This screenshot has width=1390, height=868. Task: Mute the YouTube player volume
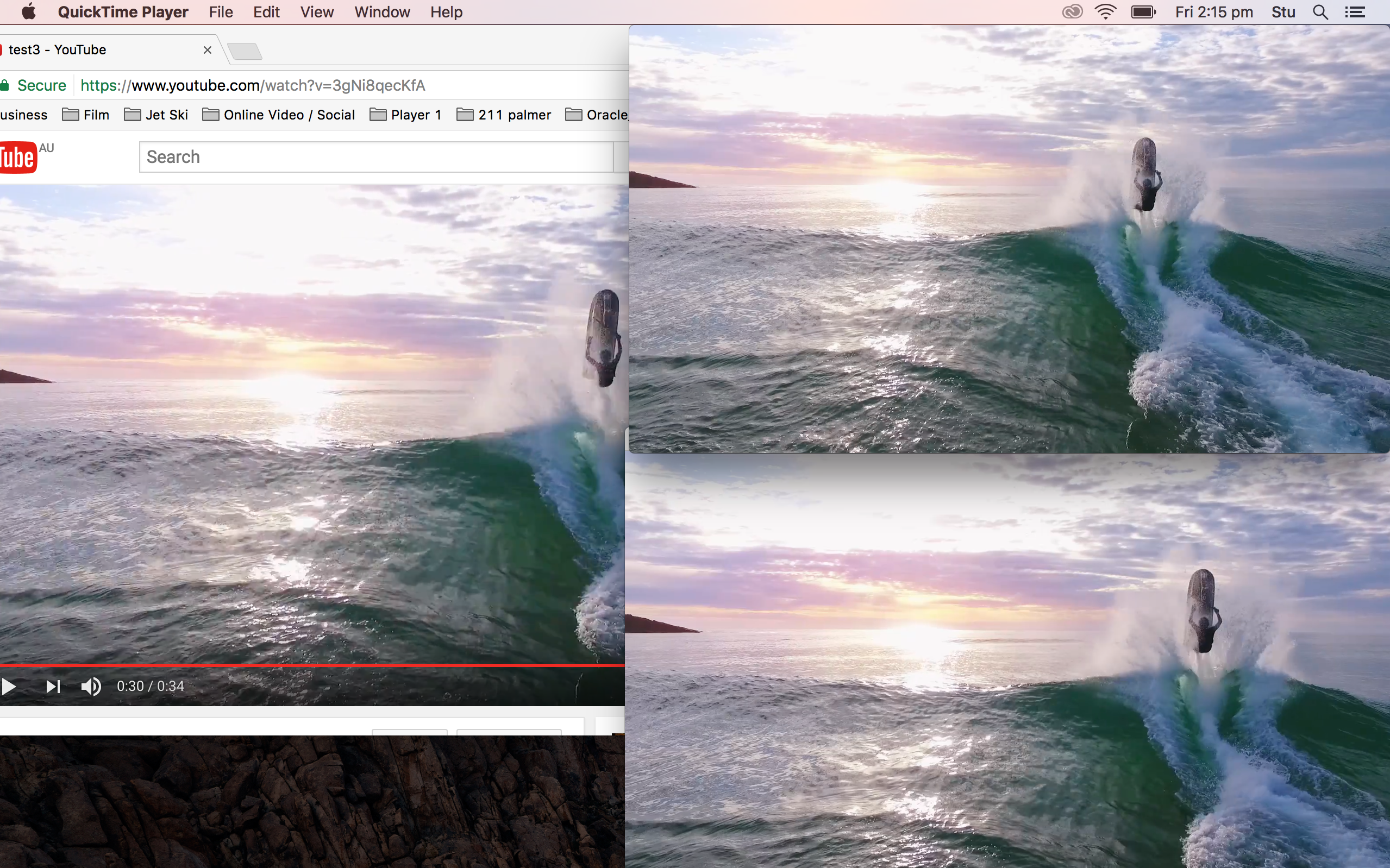point(91,686)
